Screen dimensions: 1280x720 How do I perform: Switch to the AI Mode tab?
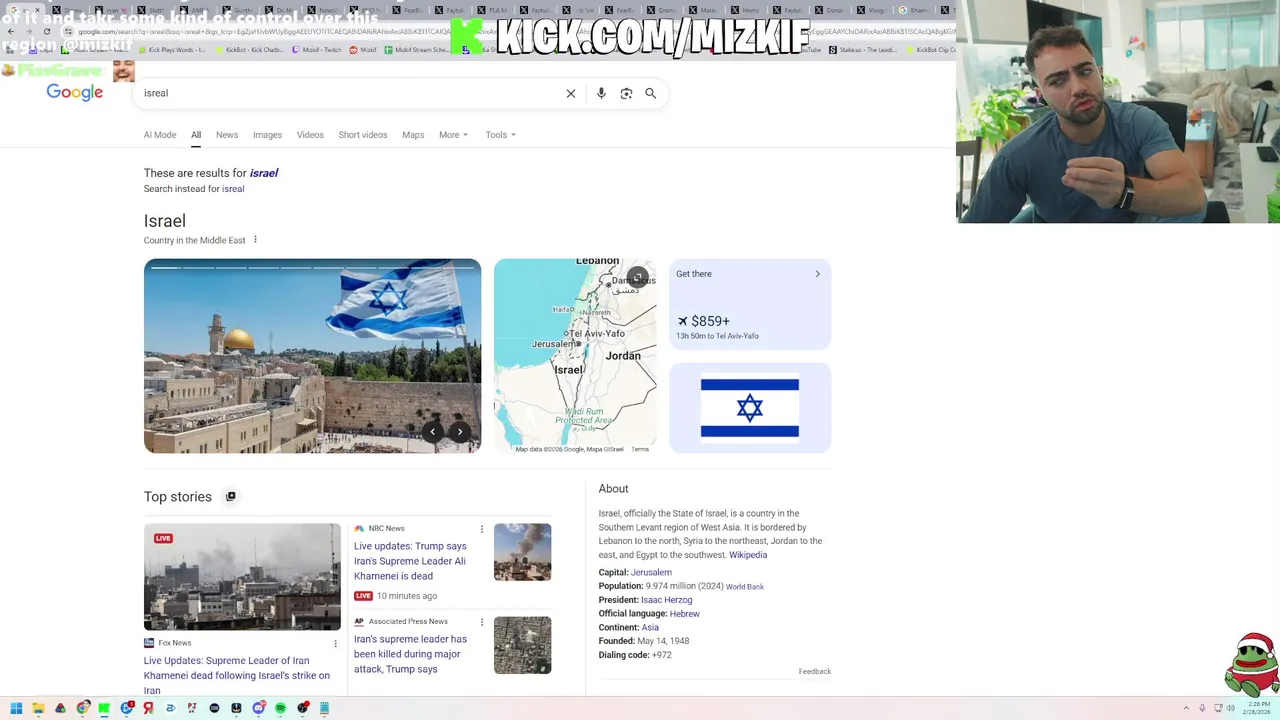(160, 135)
